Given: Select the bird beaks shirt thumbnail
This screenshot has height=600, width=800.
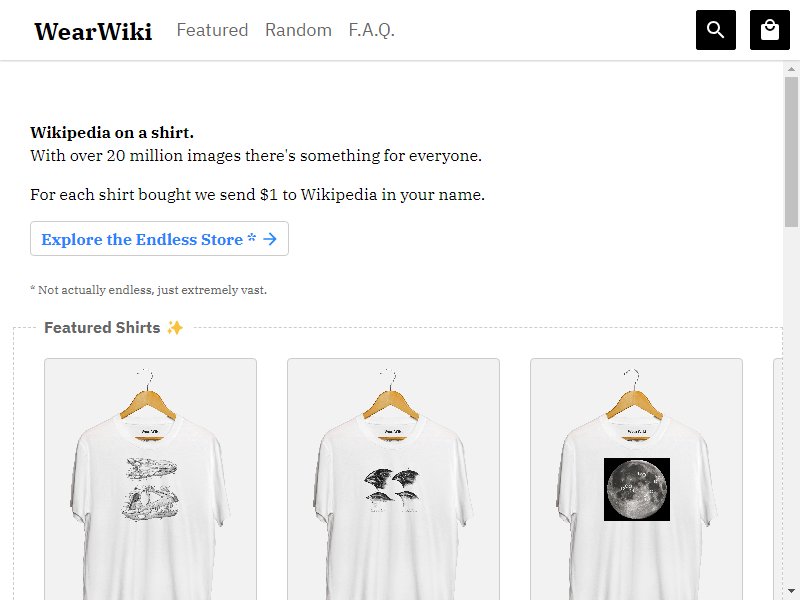Looking at the screenshot, I should tap(393, 479).
